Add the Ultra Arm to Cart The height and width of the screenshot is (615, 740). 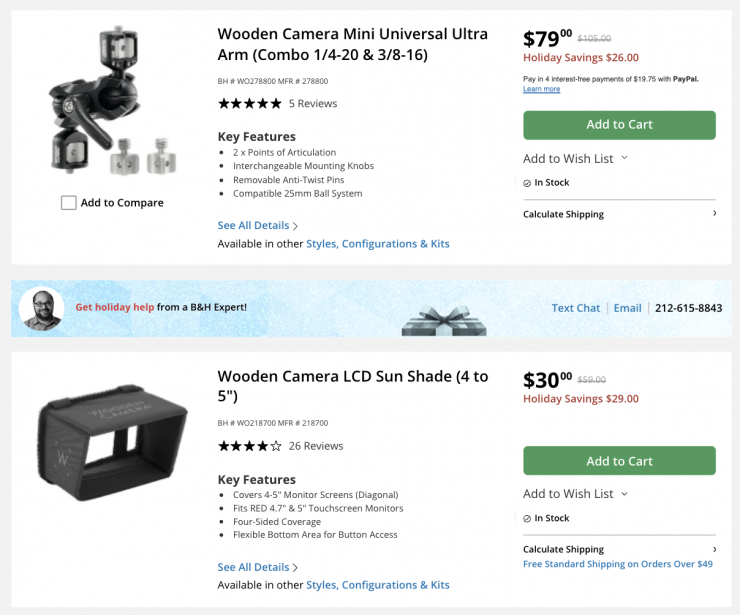[619, 125]
